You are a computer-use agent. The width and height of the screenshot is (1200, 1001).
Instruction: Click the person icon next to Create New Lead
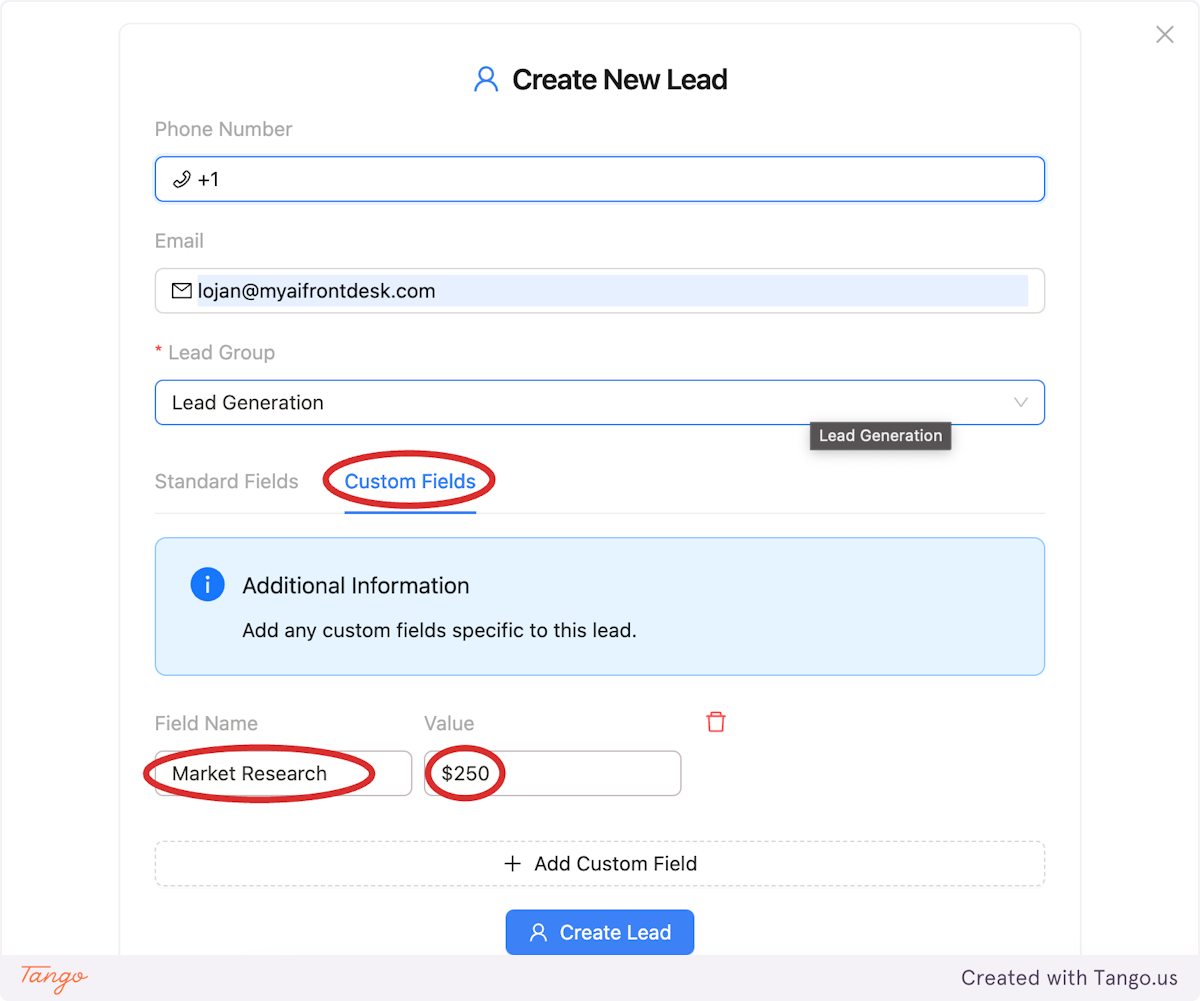486,78
